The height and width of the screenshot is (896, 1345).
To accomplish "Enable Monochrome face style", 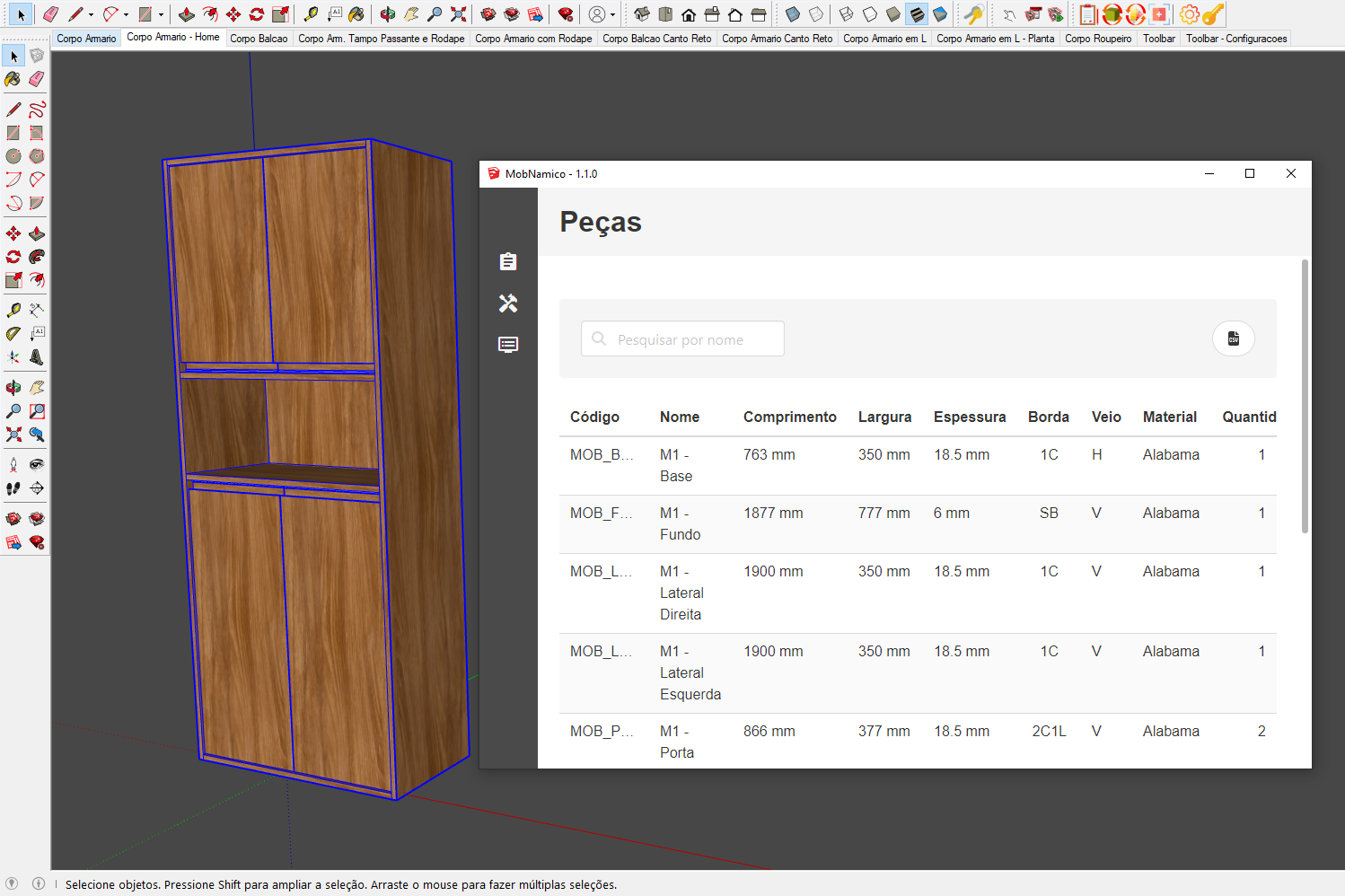I will point(940,14).
